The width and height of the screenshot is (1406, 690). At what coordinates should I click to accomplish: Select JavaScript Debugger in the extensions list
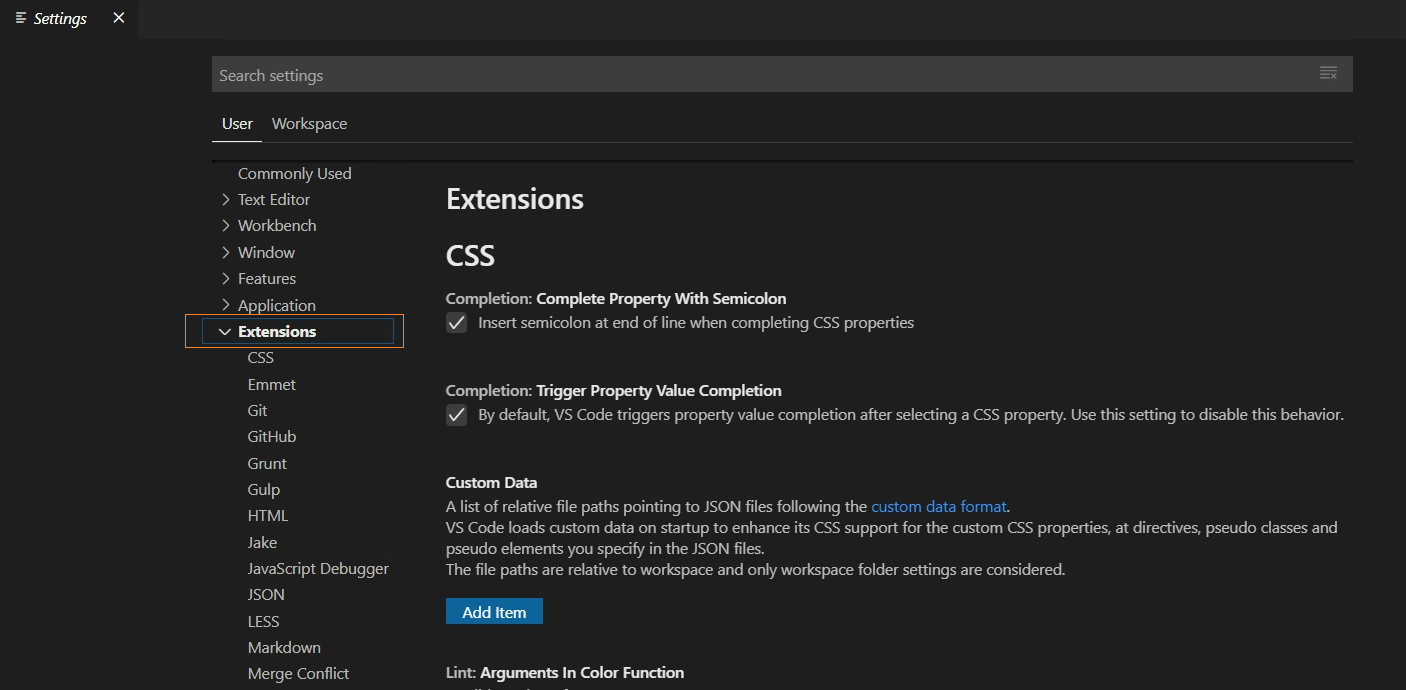[x=318, y=569]
